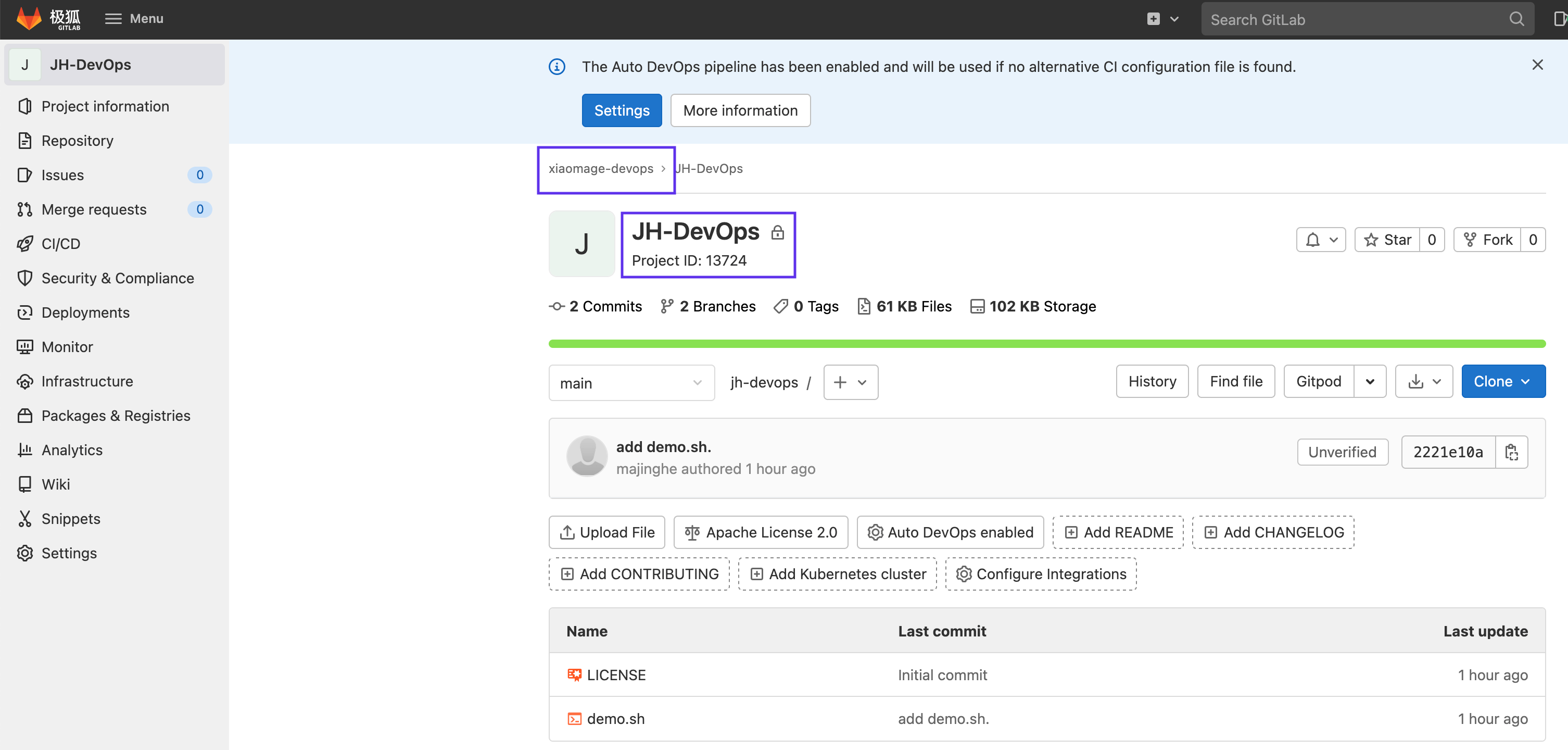The width and height of the screenshot is (1568, 750).
Task: Click the Gitpod button
Action: [1319, 382]
